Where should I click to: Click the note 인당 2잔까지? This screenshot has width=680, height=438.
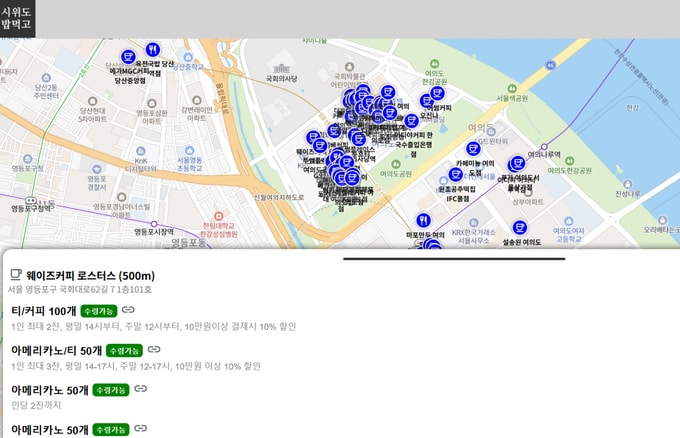click(x=36, y=405)
